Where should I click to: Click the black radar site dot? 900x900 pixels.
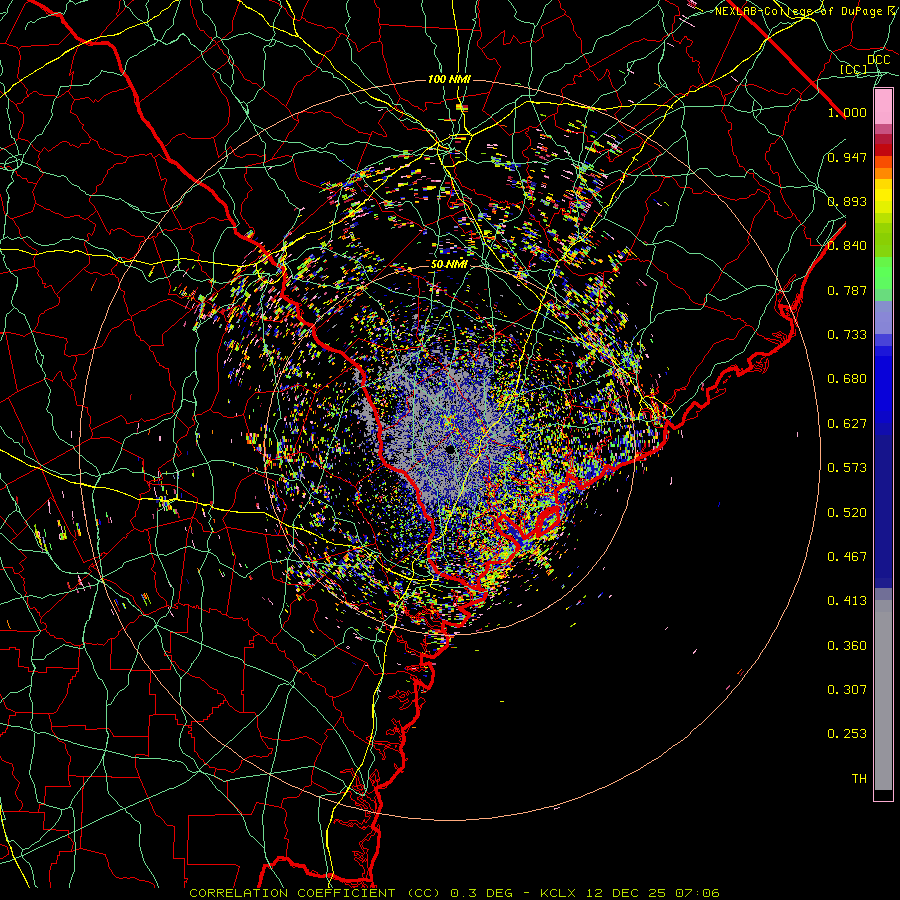pyautogui.click(x=451, y=450)
